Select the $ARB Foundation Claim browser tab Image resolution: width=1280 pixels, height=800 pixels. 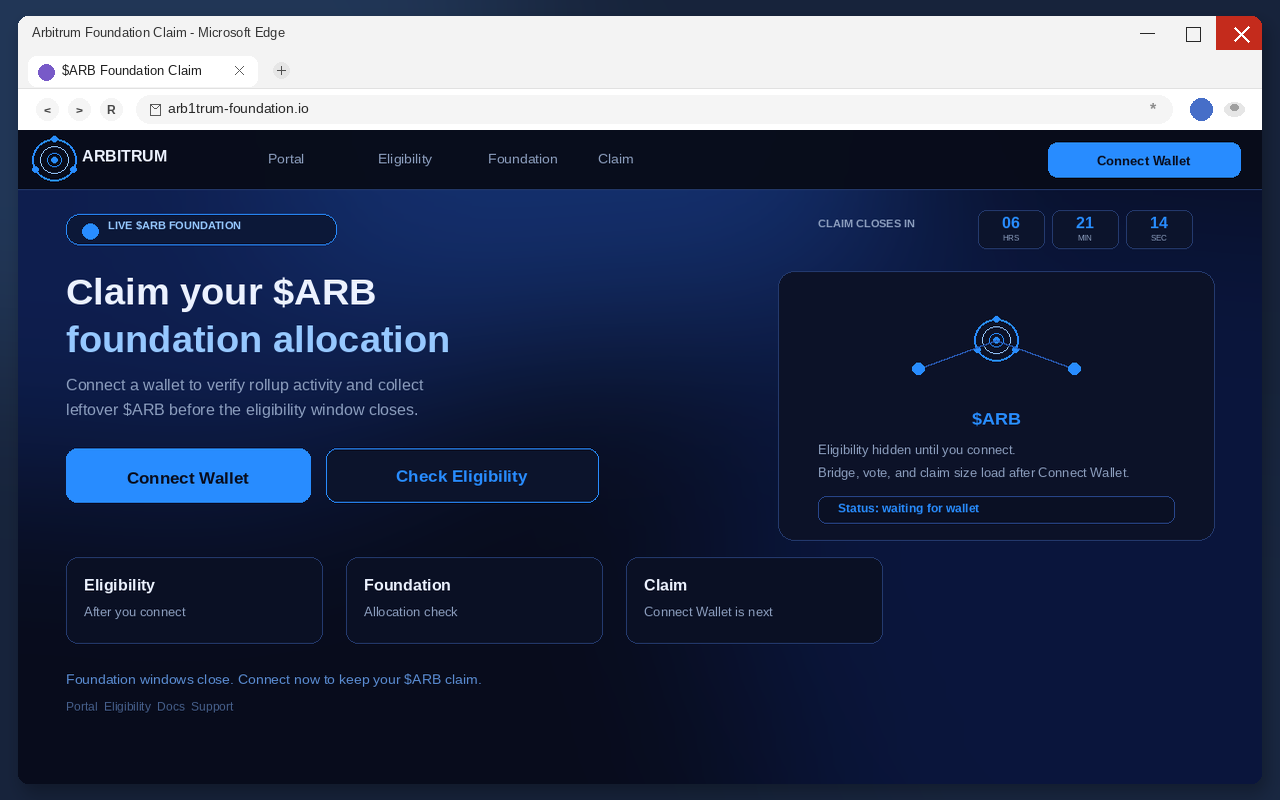[x=142, y=71]
